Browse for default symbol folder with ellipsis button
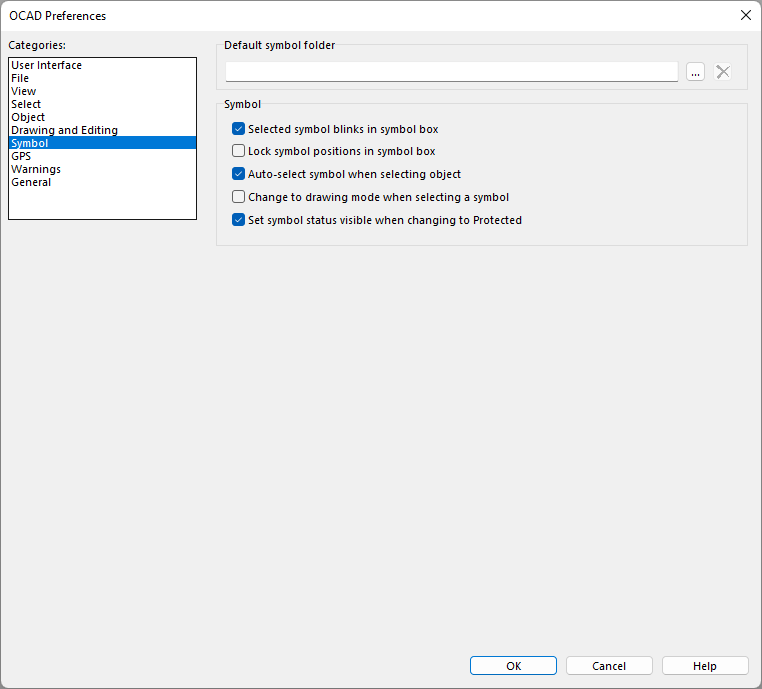This screenshot has width=762, height=689. (x=695, y=72)
